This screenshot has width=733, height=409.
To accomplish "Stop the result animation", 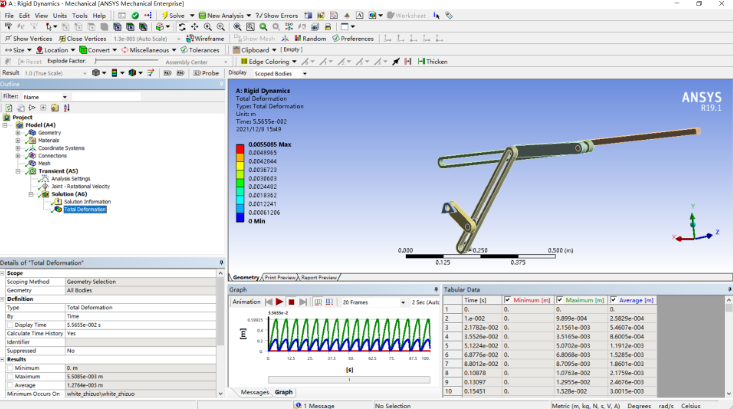I will coord(291,302).
